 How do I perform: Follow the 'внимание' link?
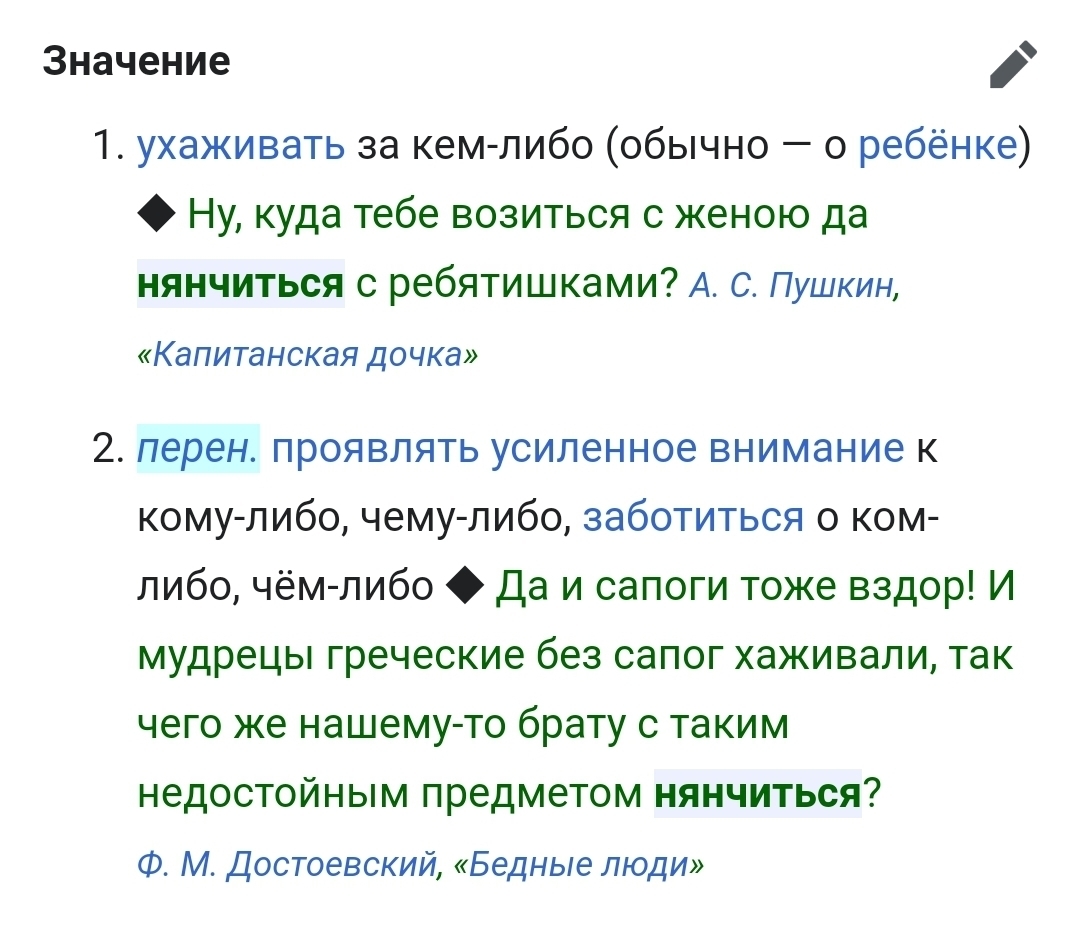click(x=806, y=450)
